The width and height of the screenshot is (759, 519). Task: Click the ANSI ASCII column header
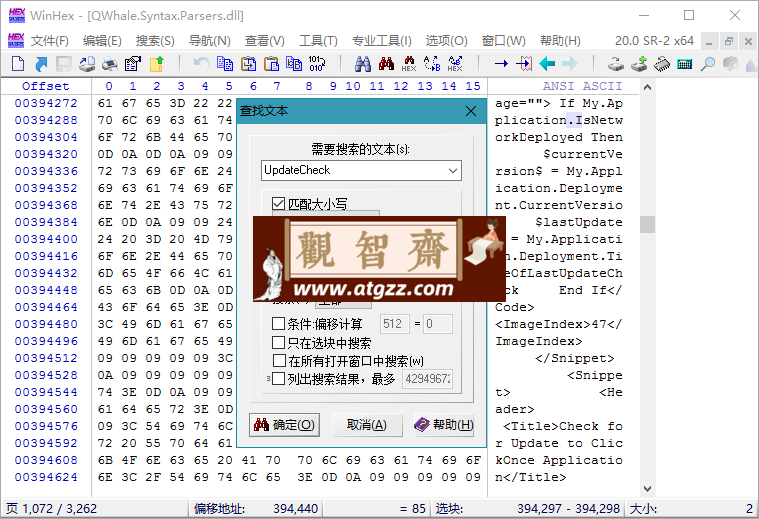pyautogui.click(x=582, y=86)
